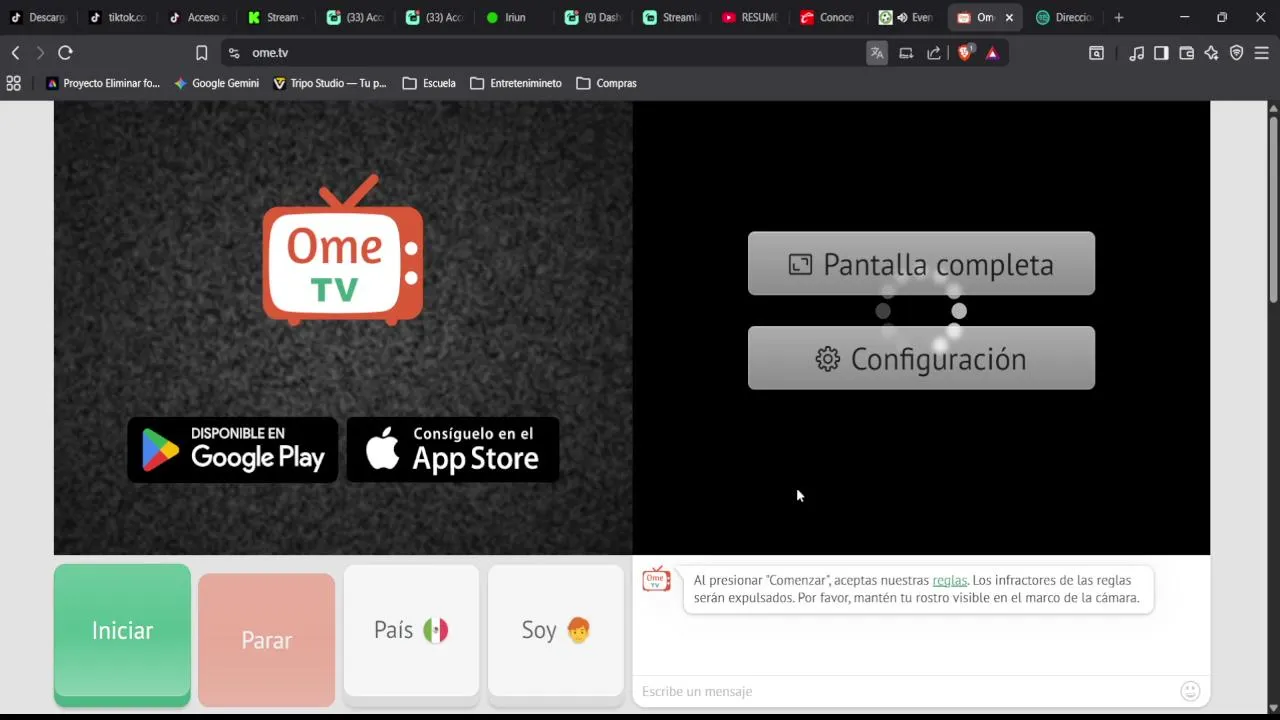Image resolution: width=1280 pixels, height=720 pixels.
Task: Click the tab search icon in toolbar
Action: pos(1096,53)
